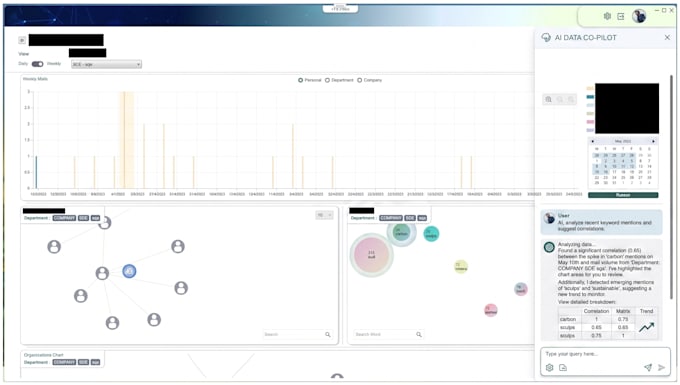Click the upper-right person node in network
The height and width of the screenshot is (385, 680).
click(x=178, y=246)
